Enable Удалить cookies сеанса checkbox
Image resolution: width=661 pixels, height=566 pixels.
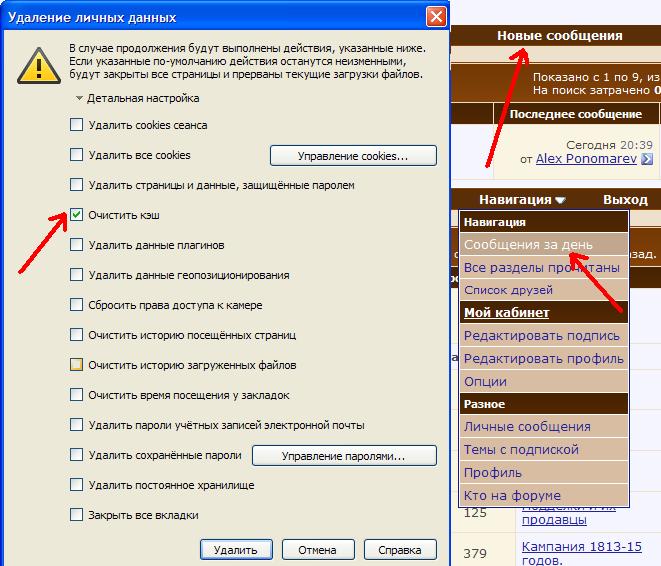[76, 125]
